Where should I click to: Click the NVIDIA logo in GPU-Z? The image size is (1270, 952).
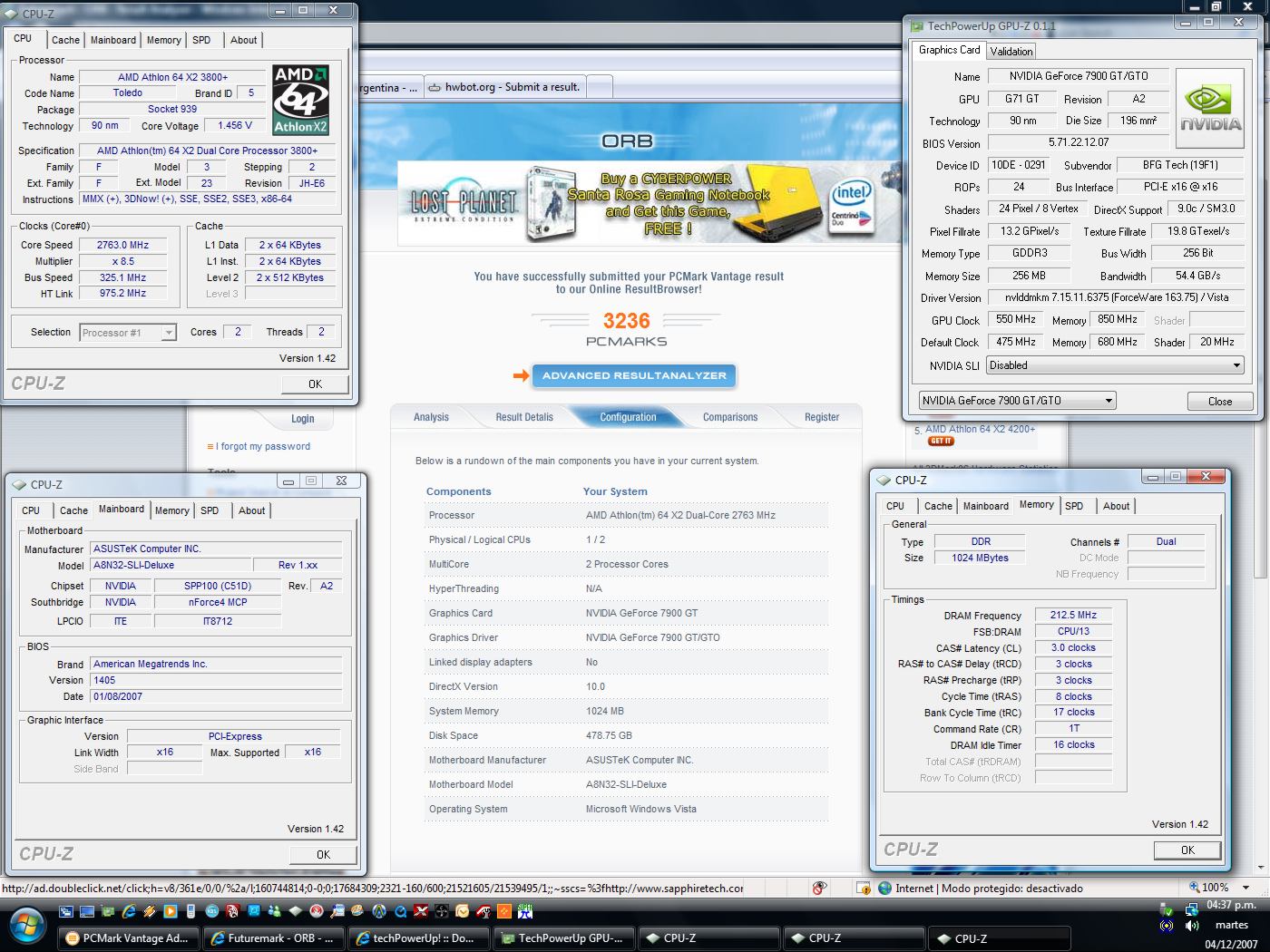point(1211,110)
